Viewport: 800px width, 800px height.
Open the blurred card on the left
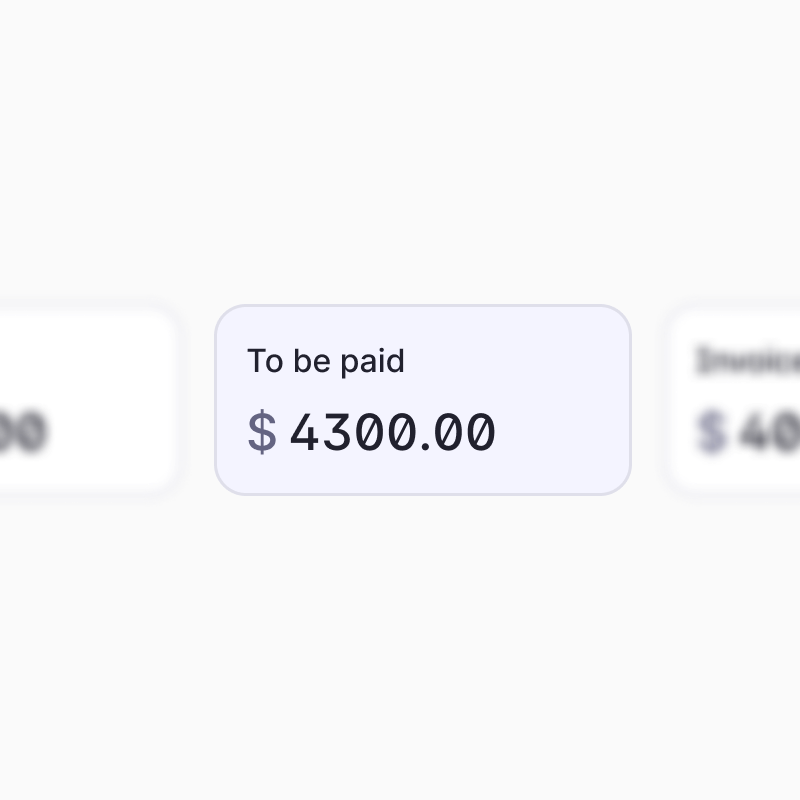(x=88, y=400)
